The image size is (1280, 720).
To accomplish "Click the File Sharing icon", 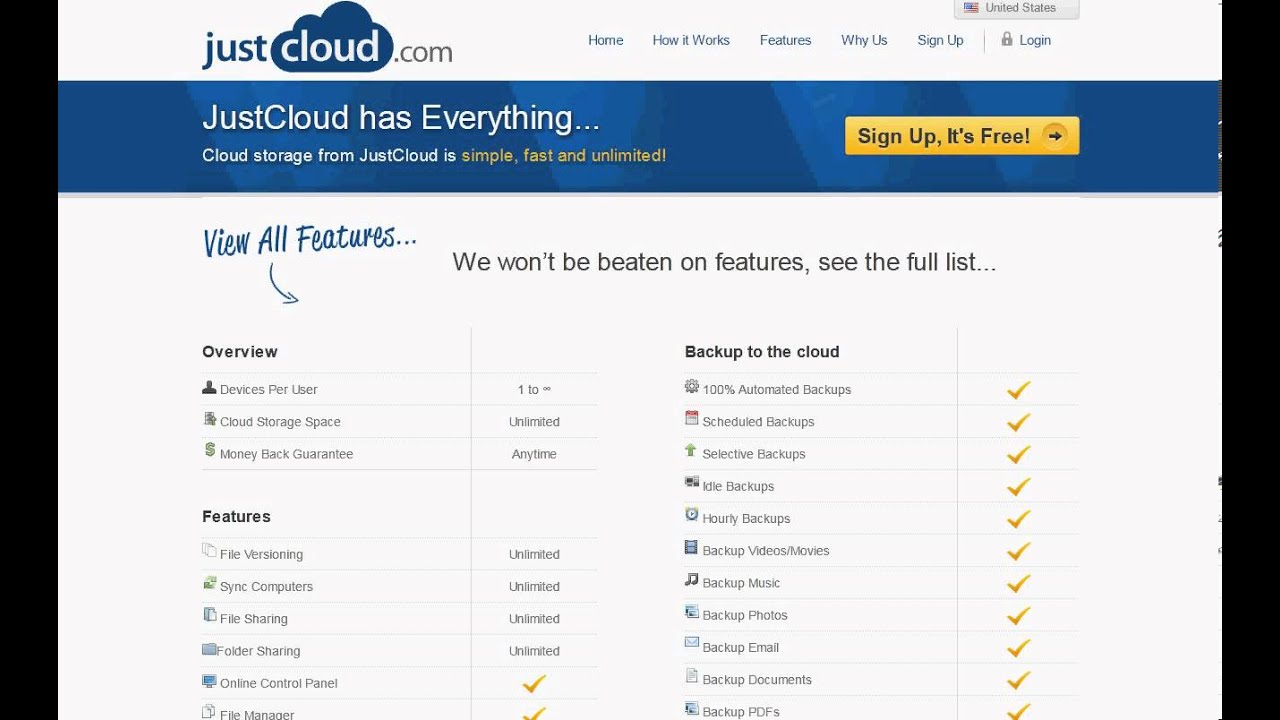I will (209, 615).
